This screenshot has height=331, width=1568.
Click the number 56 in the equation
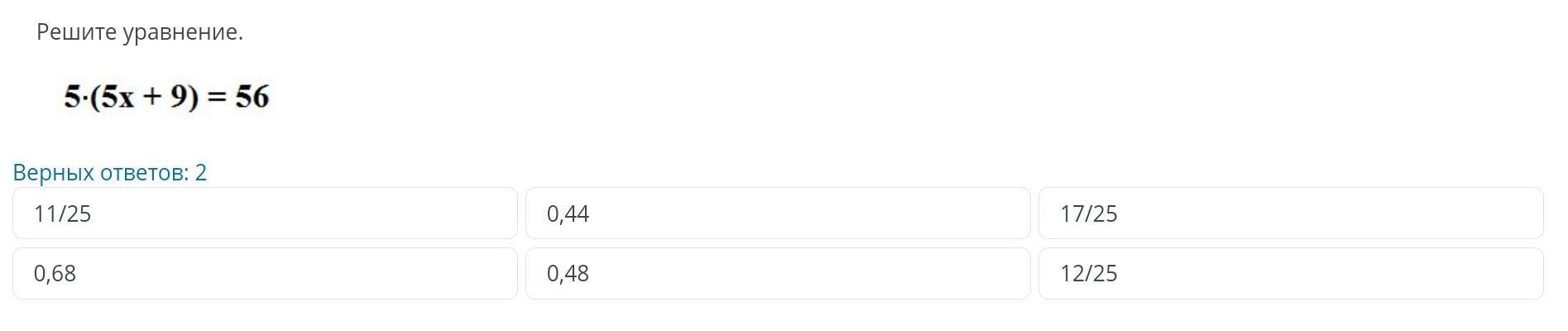tap(252, 97)
